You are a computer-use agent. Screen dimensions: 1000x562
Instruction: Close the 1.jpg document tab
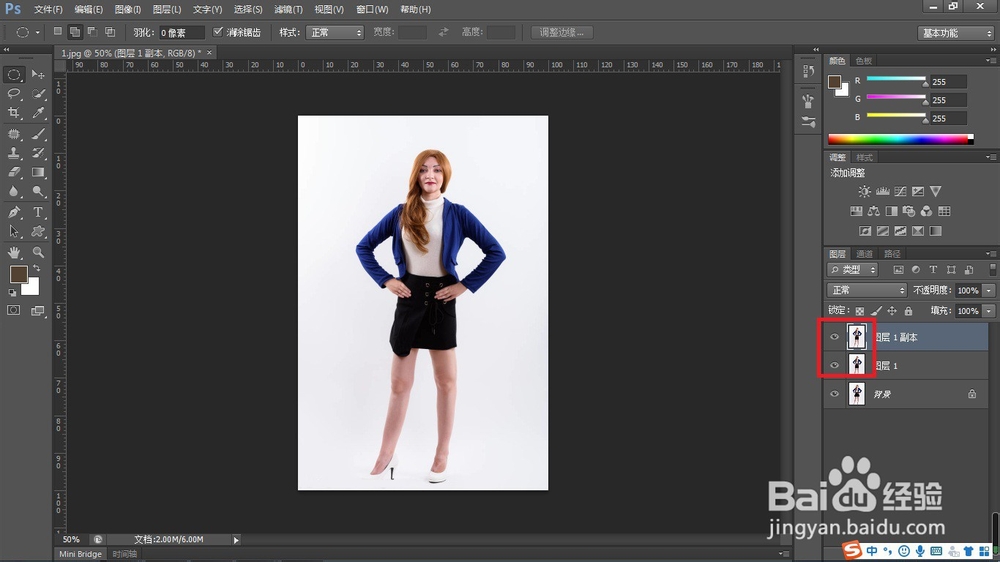pos(209,53)
